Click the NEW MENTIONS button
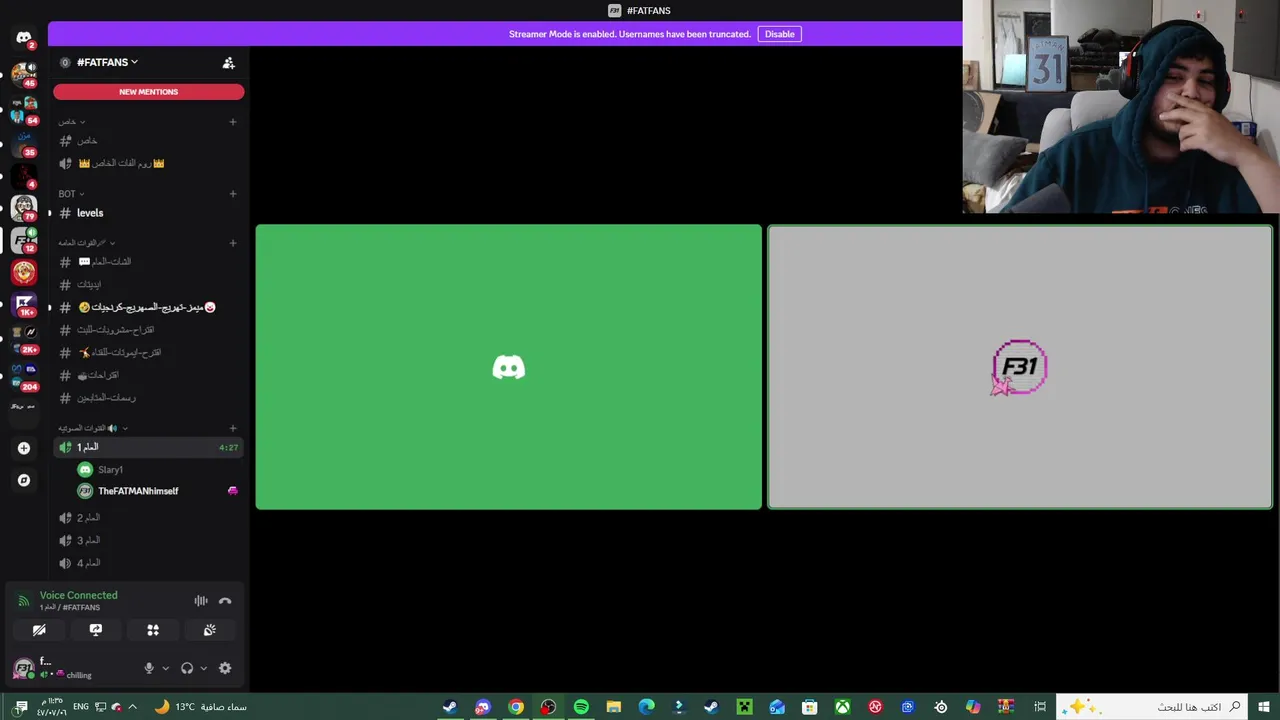 tap(148, 92)
